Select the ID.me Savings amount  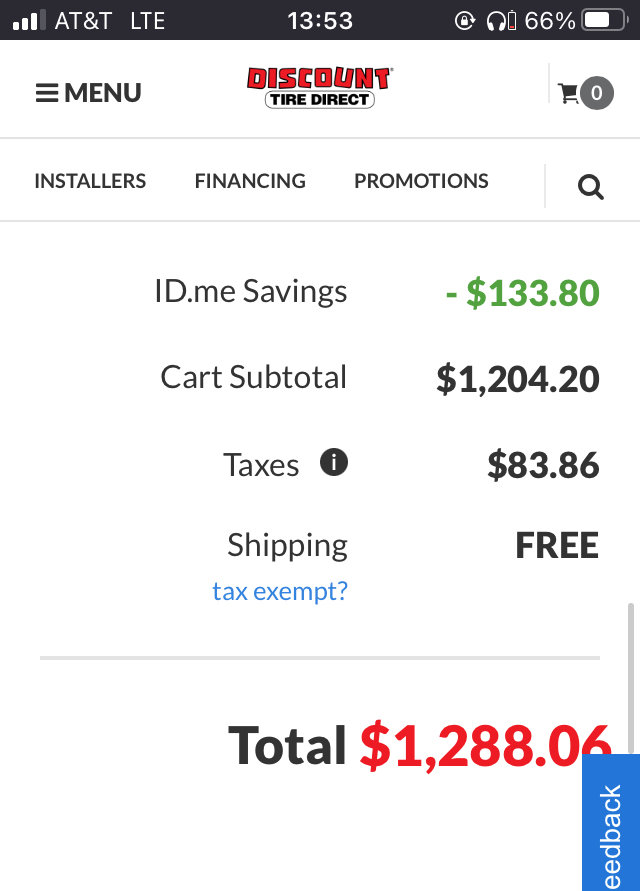tap(523, 293)
